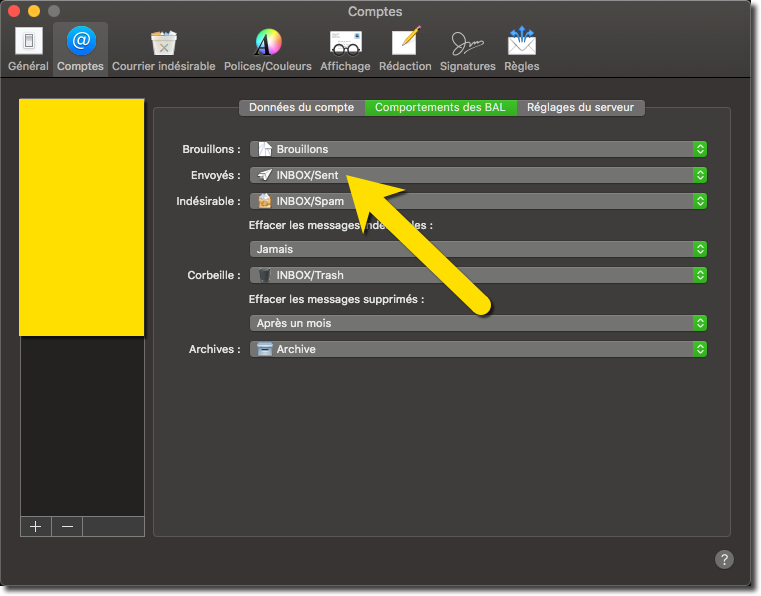The image size is (761, 596).
Task: Open the Général preferences pane
Action: click(x=28, y=49)
